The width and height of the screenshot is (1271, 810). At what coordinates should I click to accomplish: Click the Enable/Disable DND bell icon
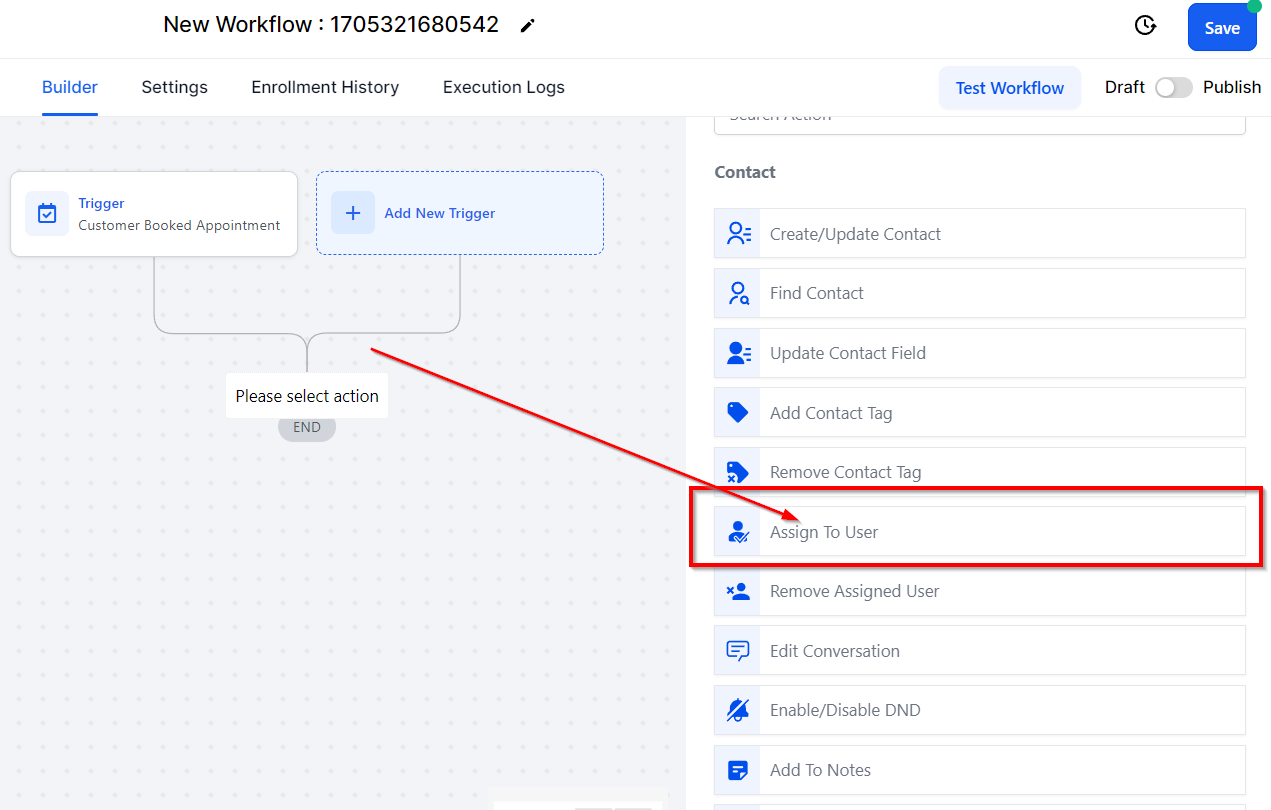[738, 710]
